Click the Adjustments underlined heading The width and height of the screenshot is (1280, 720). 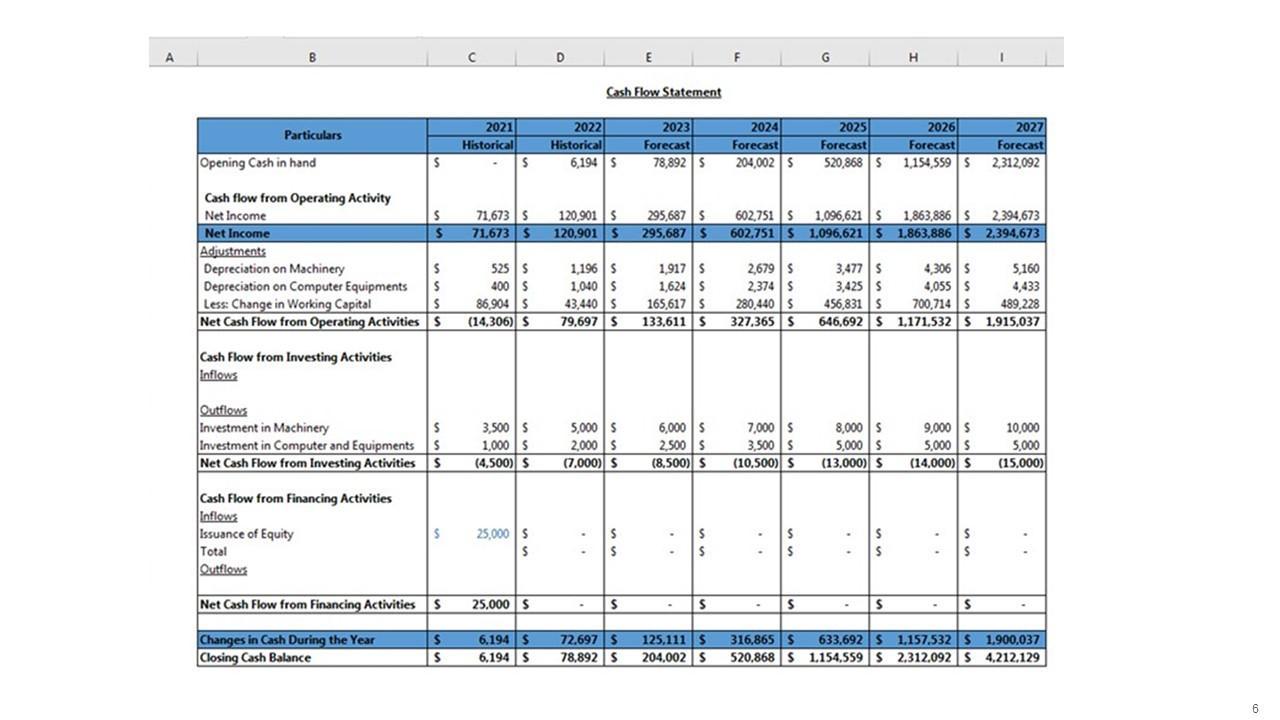pos(233,251)
